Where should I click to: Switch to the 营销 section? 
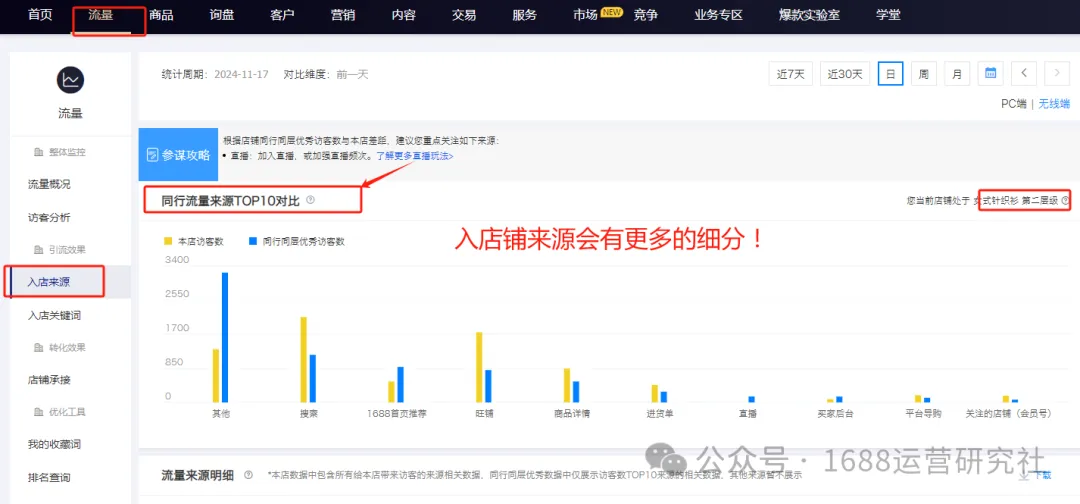[343, 14]
